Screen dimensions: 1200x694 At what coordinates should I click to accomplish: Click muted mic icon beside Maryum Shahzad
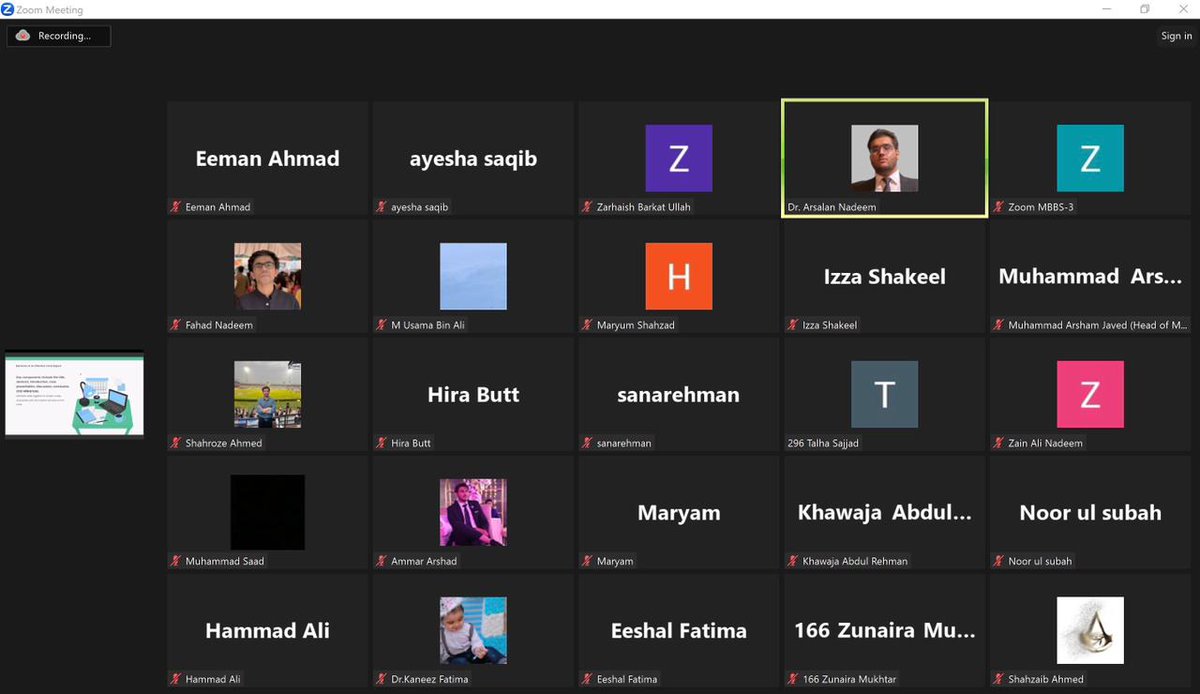[x=588, y=325]
